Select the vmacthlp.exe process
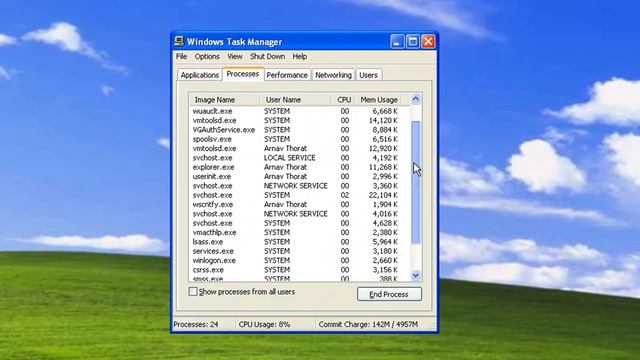The width and height of the screenshot is (640, 360). tap(299, 232)
